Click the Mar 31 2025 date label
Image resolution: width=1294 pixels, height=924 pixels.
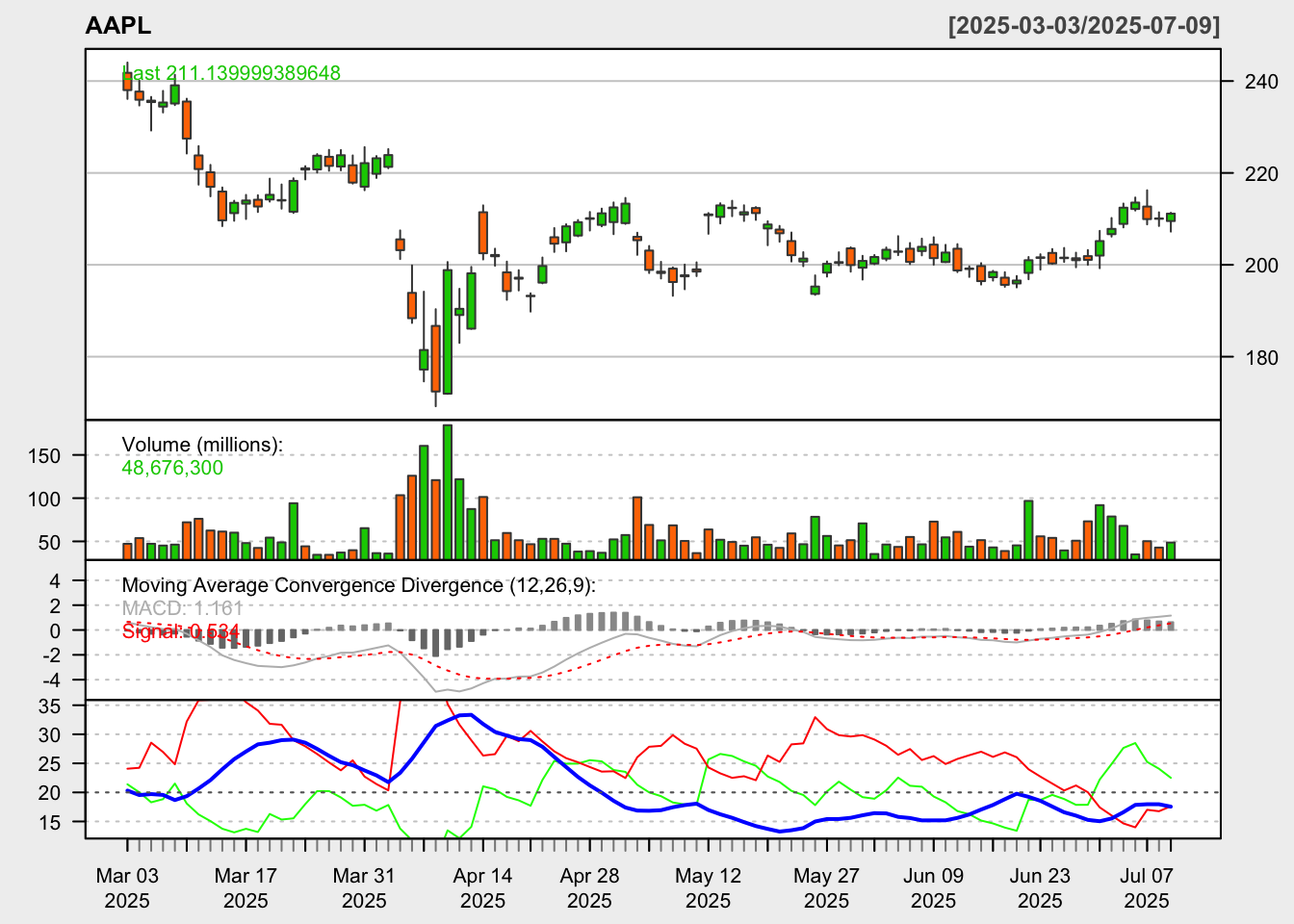pos(364,888)
